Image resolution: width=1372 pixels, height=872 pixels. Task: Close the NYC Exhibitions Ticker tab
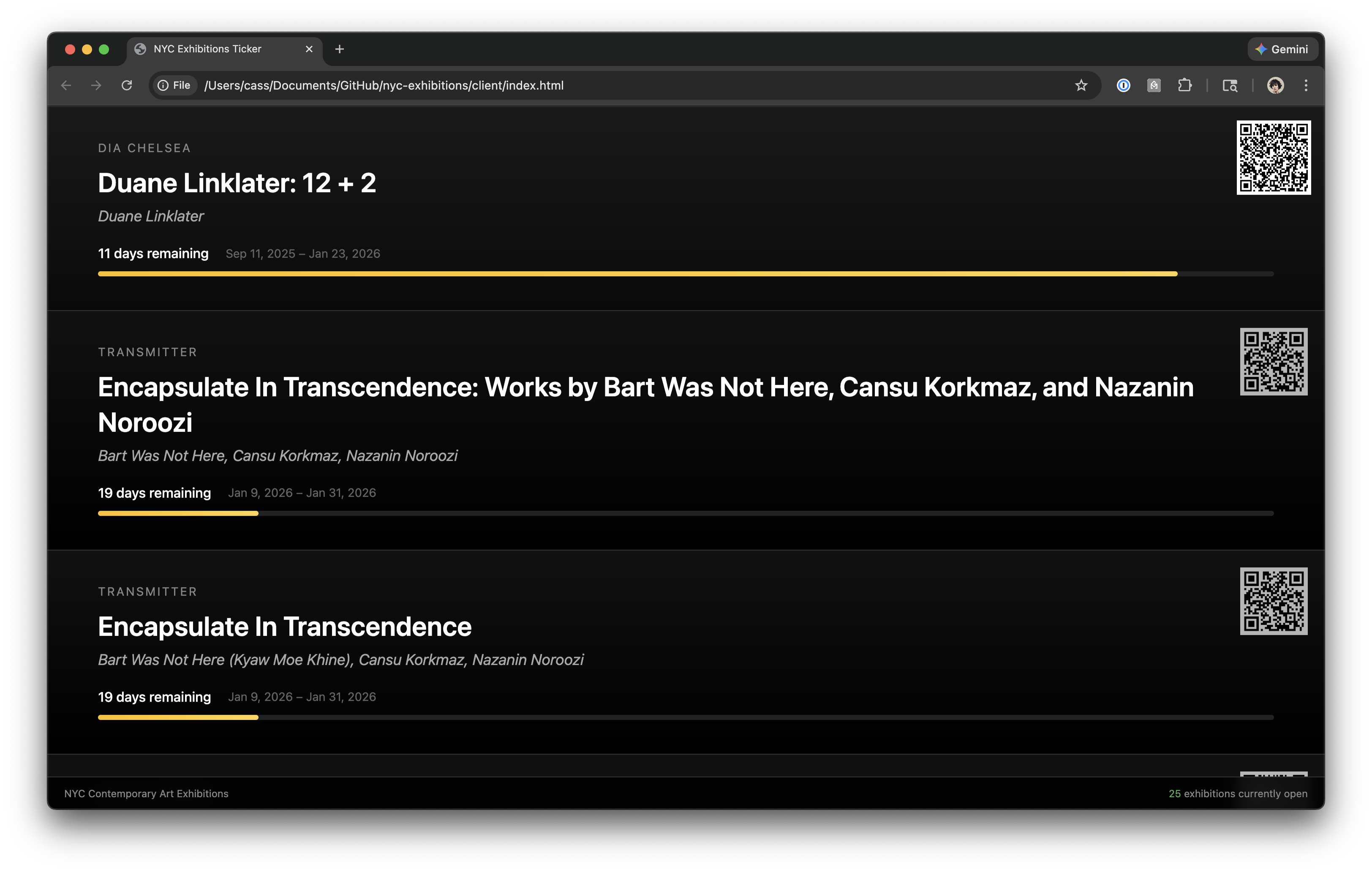[309, 49]
